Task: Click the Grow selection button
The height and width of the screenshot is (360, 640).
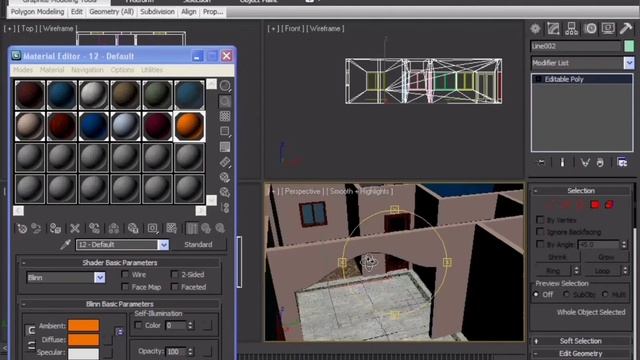Action: tap(606, 257)
